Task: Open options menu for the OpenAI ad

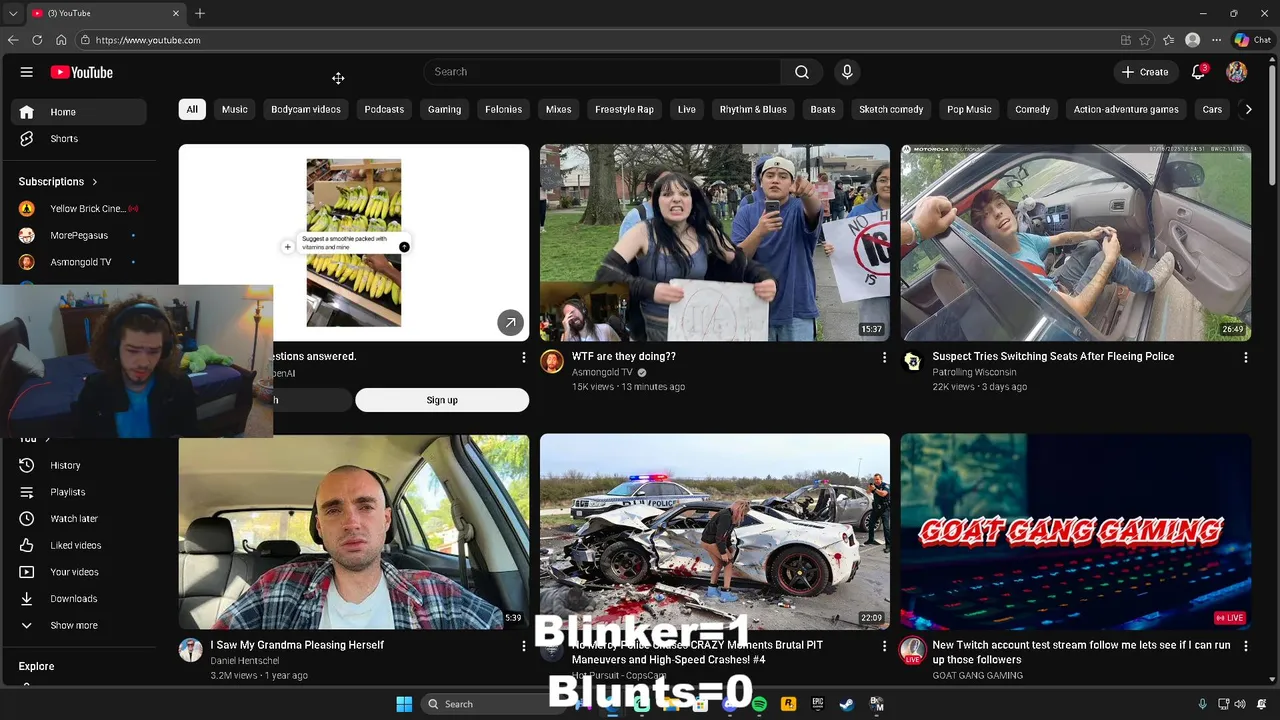Action: (x=523, y=357)
